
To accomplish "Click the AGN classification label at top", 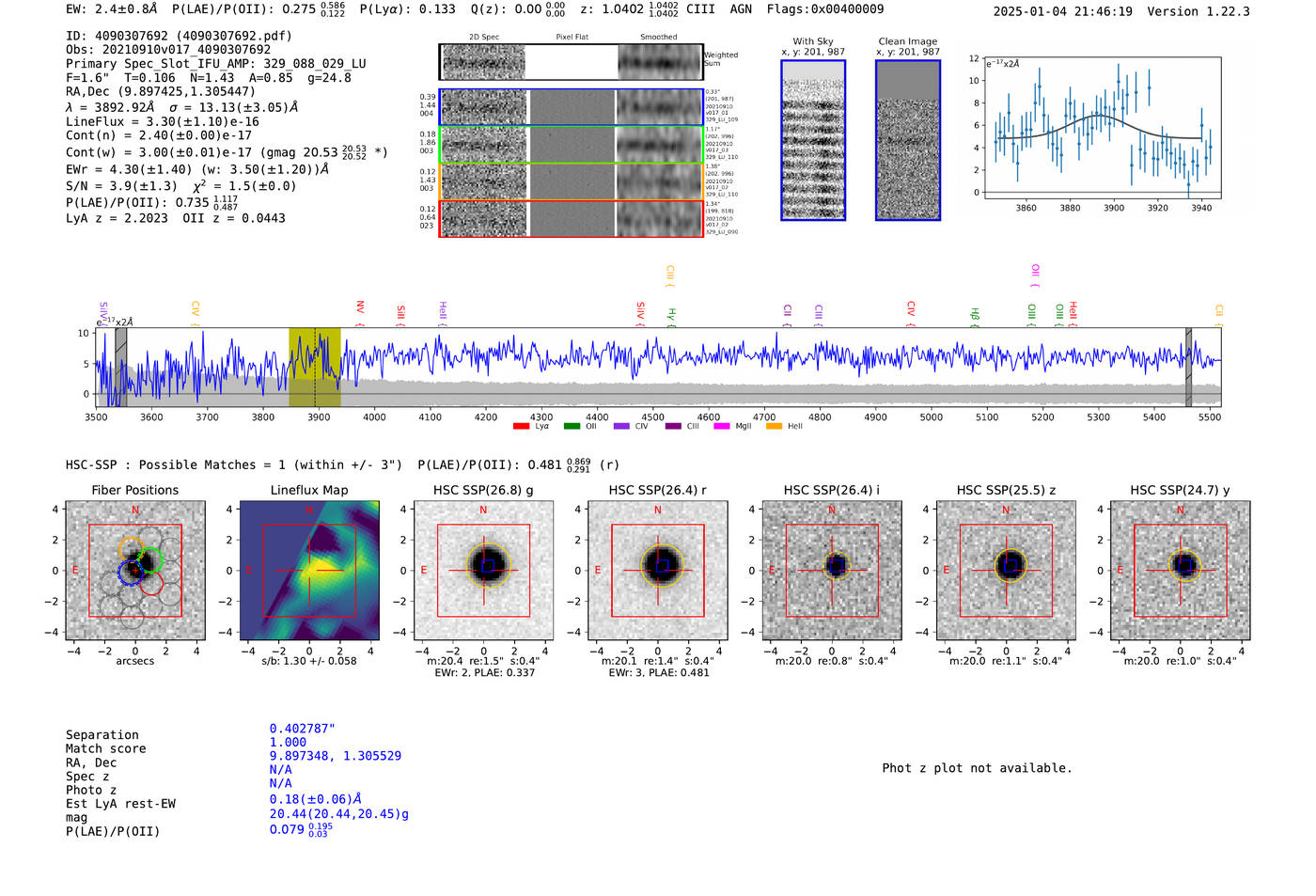I will click(741, 9).
